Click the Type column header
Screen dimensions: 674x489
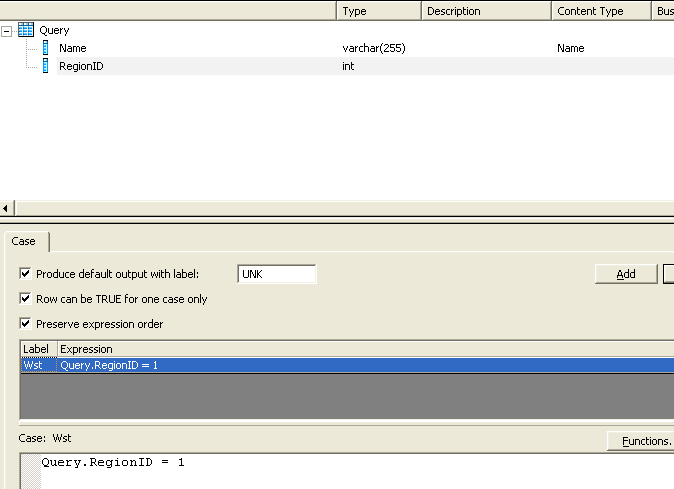(378, 11)
